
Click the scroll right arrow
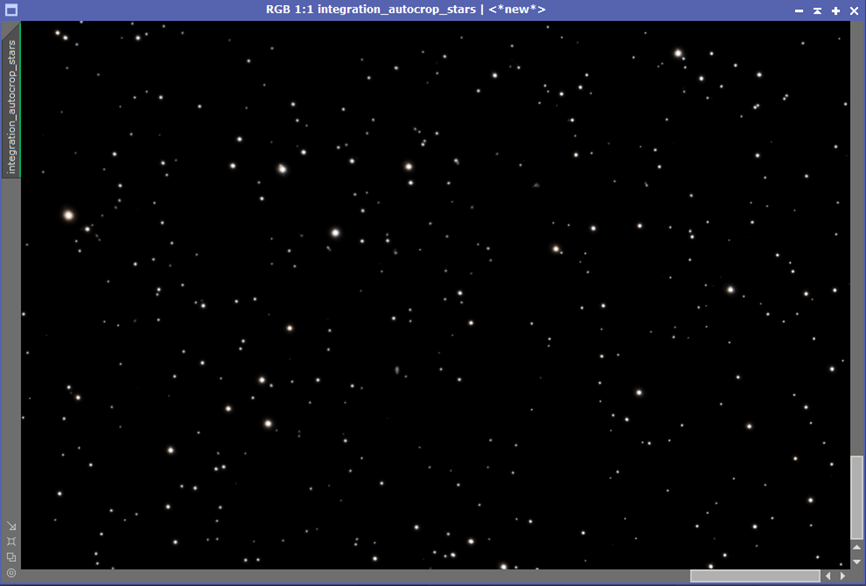tap(843, 576)
